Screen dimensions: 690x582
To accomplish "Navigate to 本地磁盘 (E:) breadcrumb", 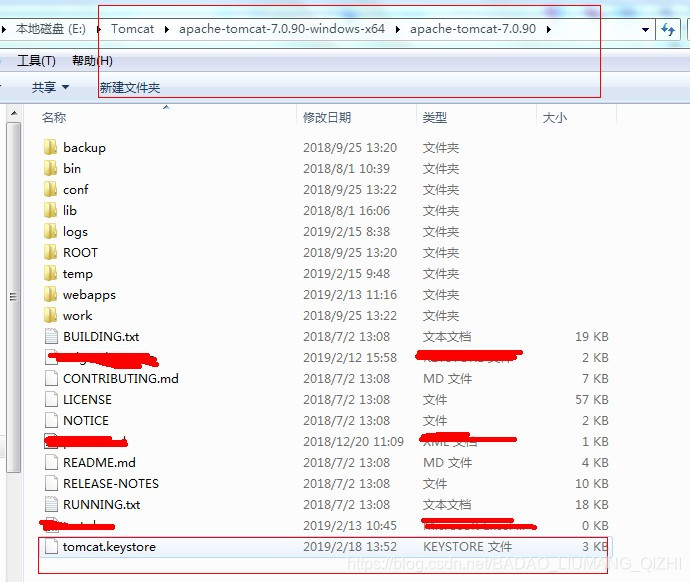I will click(51, 29).
